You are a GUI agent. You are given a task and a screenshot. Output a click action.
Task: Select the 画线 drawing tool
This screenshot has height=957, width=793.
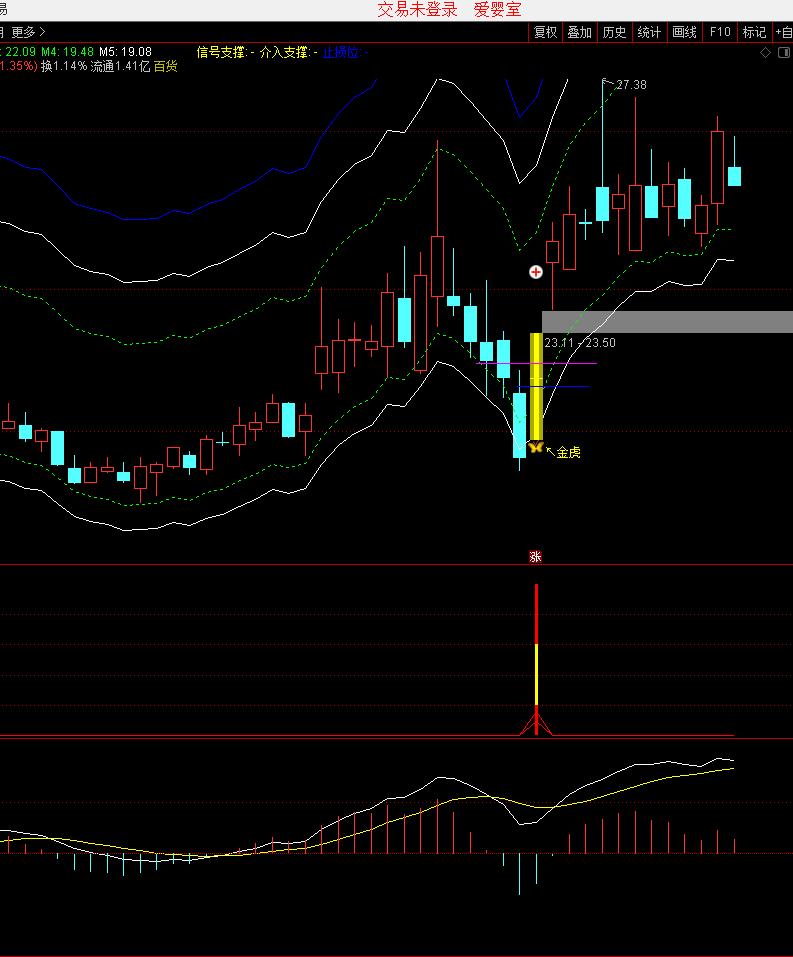point(684,32)
